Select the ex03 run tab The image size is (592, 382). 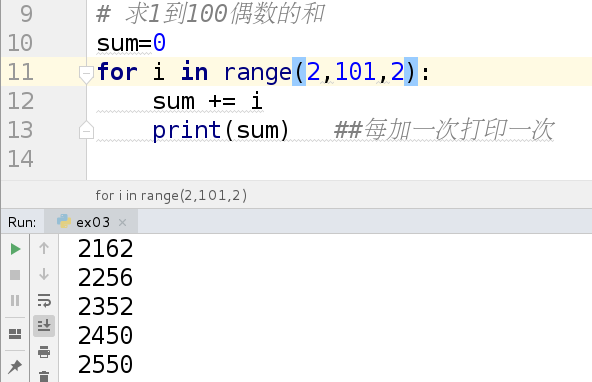point(91,222)
